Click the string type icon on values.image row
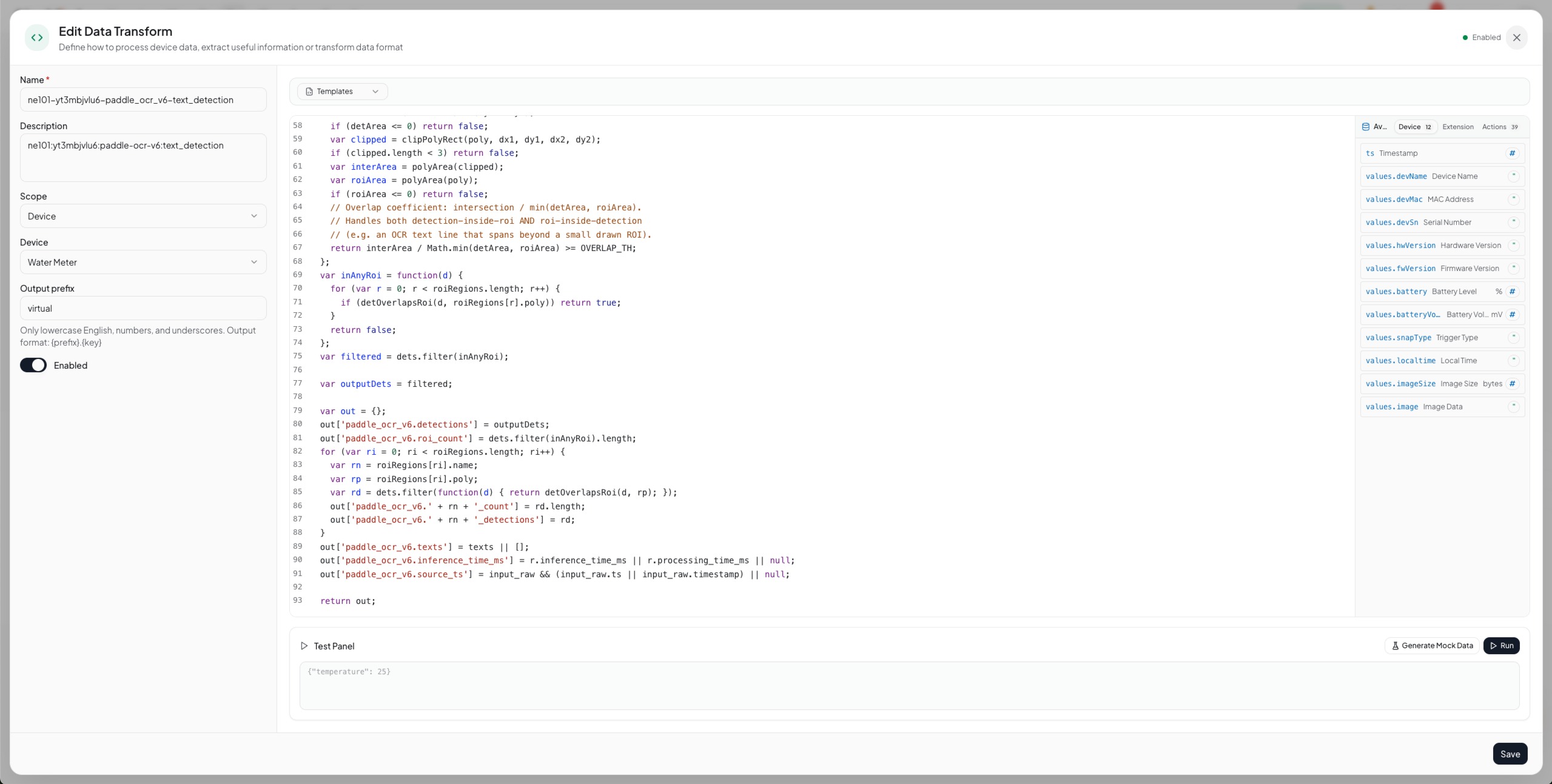Viewport: 1552px width, 784px height. pos(1514,407)
